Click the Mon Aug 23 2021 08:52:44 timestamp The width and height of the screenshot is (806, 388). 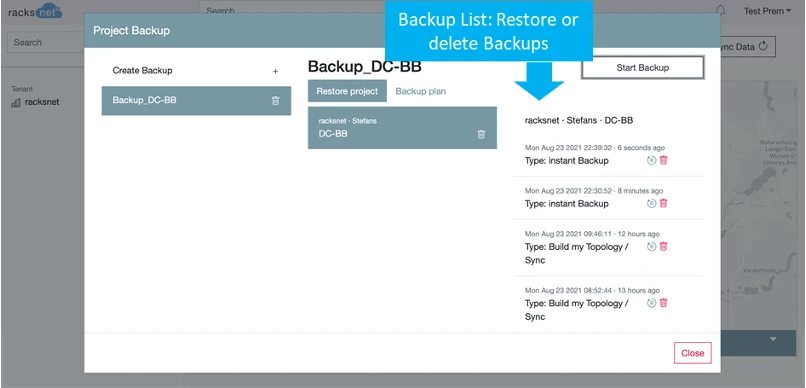pyautogui.click(x=568, y=290)
